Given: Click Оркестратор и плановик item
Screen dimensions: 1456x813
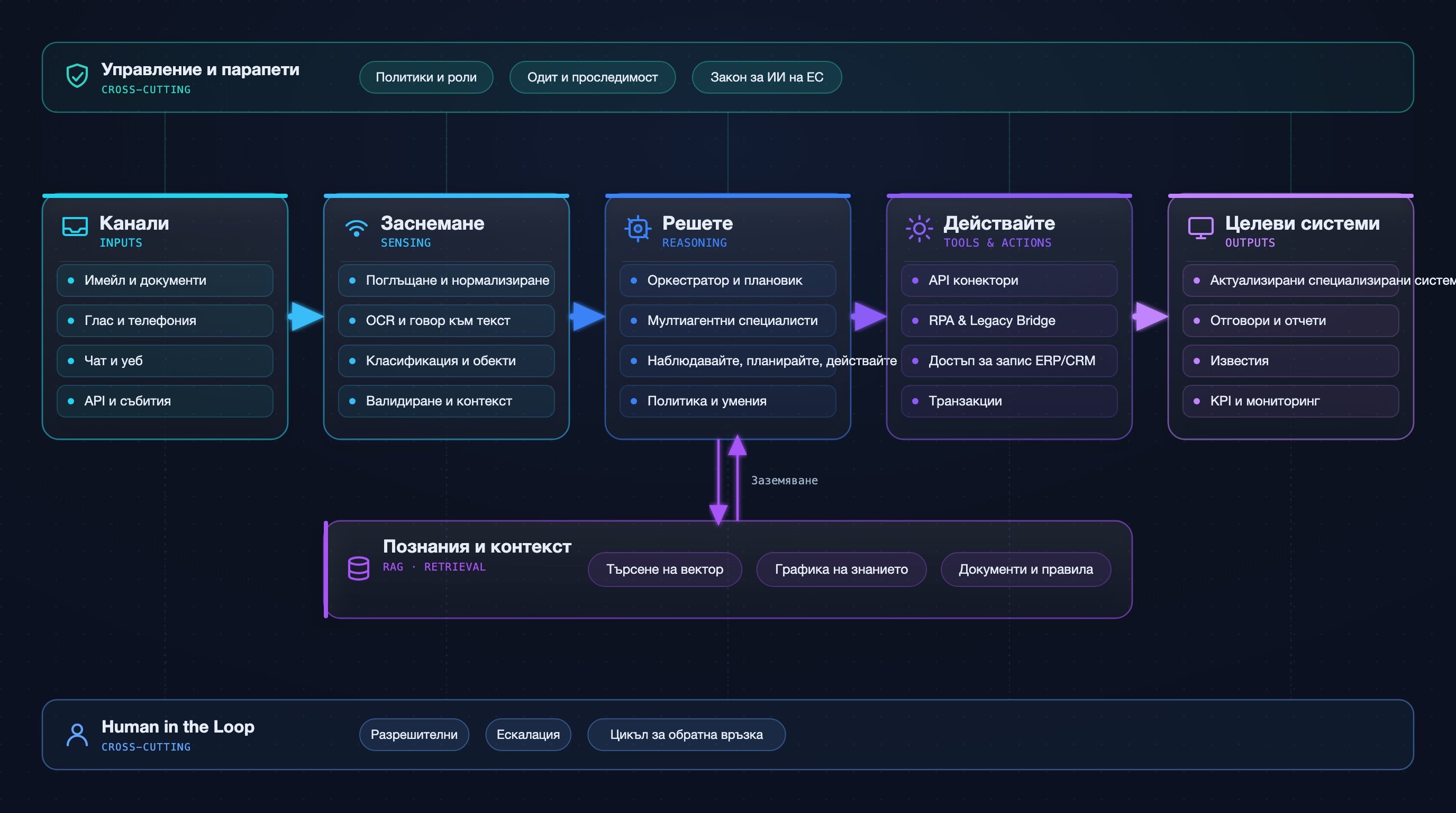Looking at the screenshot, I should point(728,281).
